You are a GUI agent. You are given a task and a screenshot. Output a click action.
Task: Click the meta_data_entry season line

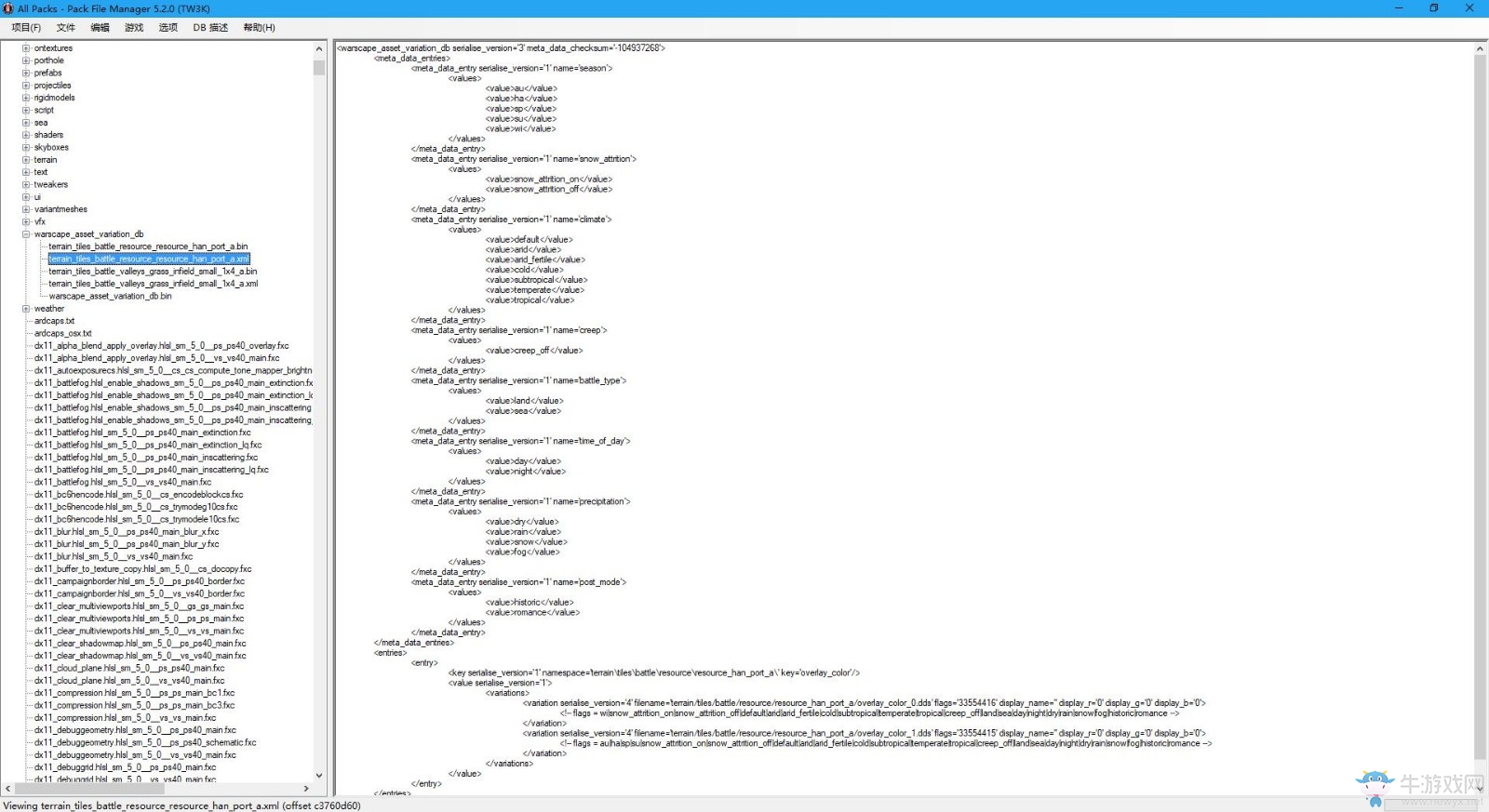(x=512, y=69)
